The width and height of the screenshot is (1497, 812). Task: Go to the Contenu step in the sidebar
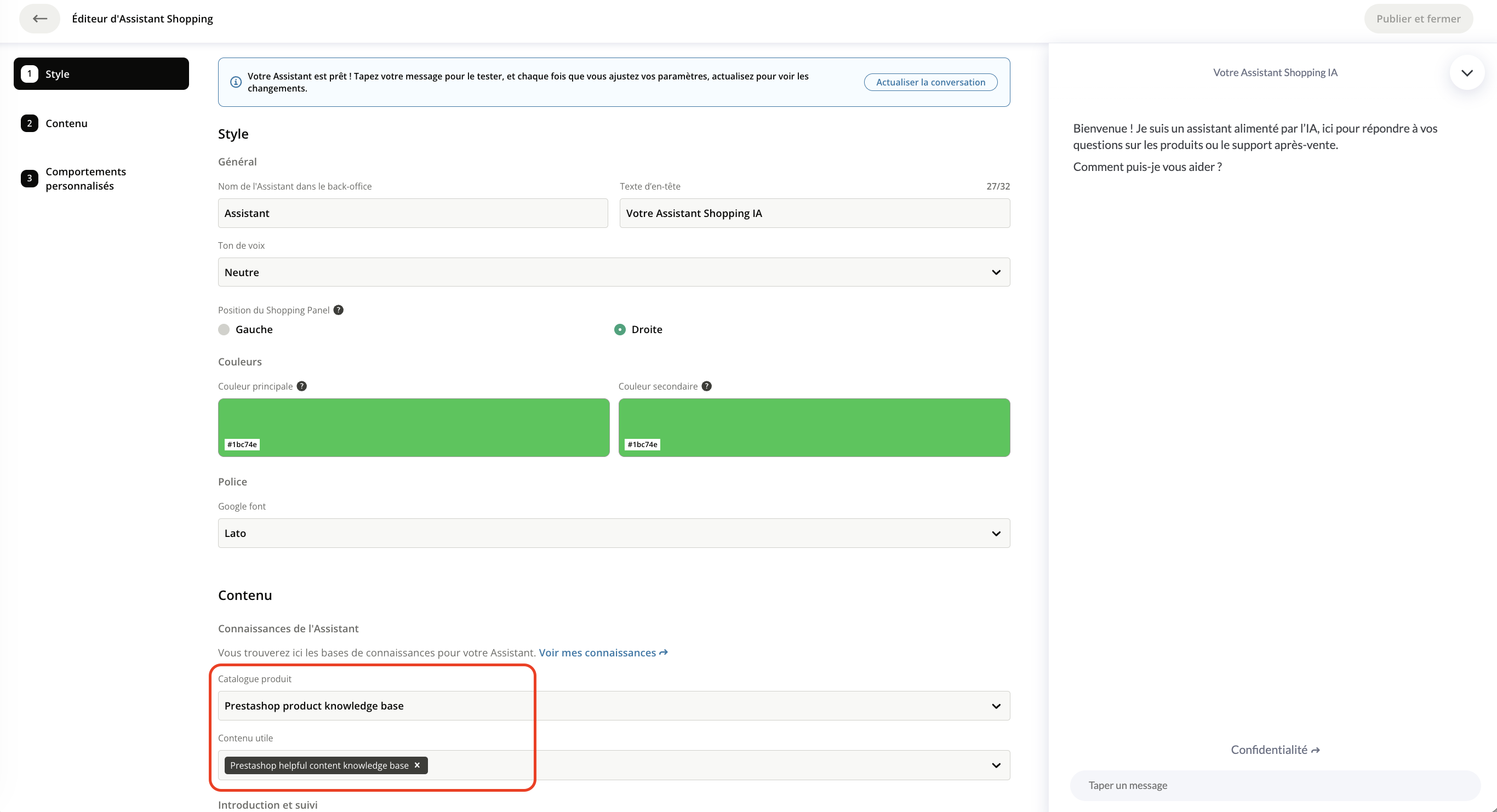pyautogui.click(x=66, y=123)
